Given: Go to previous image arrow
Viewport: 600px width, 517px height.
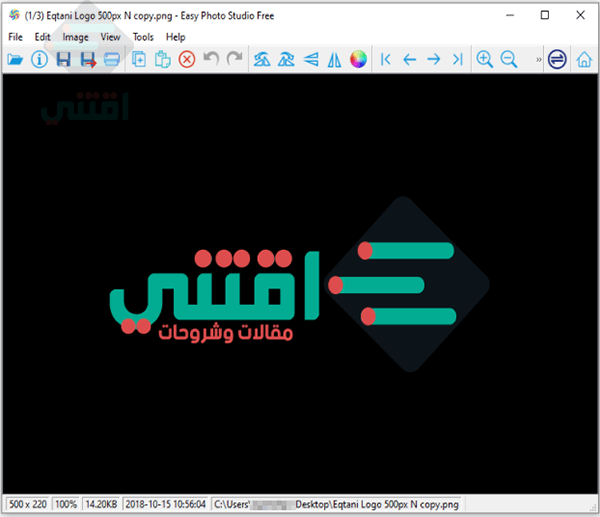Looking at the screenshot, I should click(409, 59).
